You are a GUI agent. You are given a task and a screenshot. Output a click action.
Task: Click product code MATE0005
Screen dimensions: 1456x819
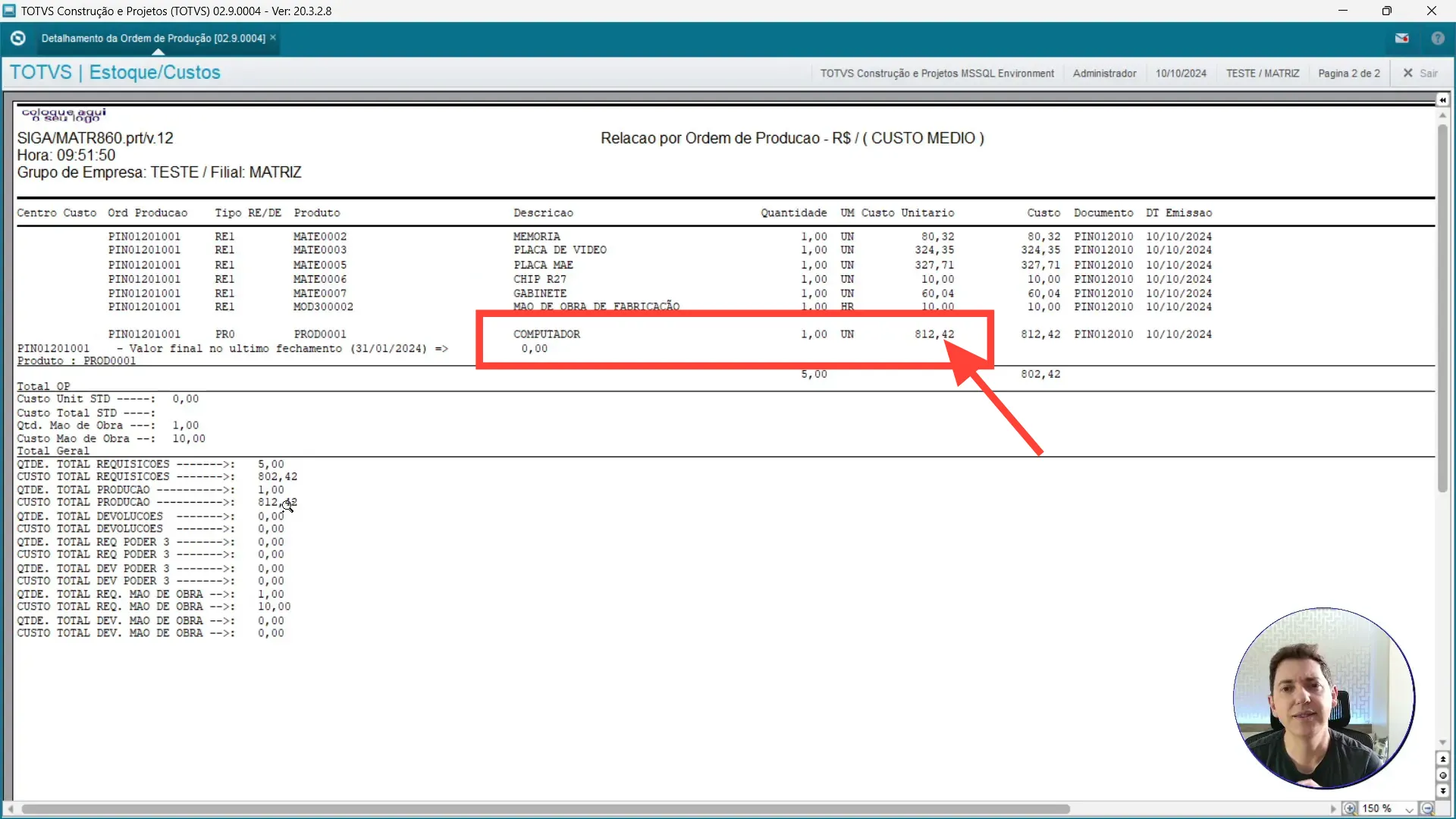[320, 265]
